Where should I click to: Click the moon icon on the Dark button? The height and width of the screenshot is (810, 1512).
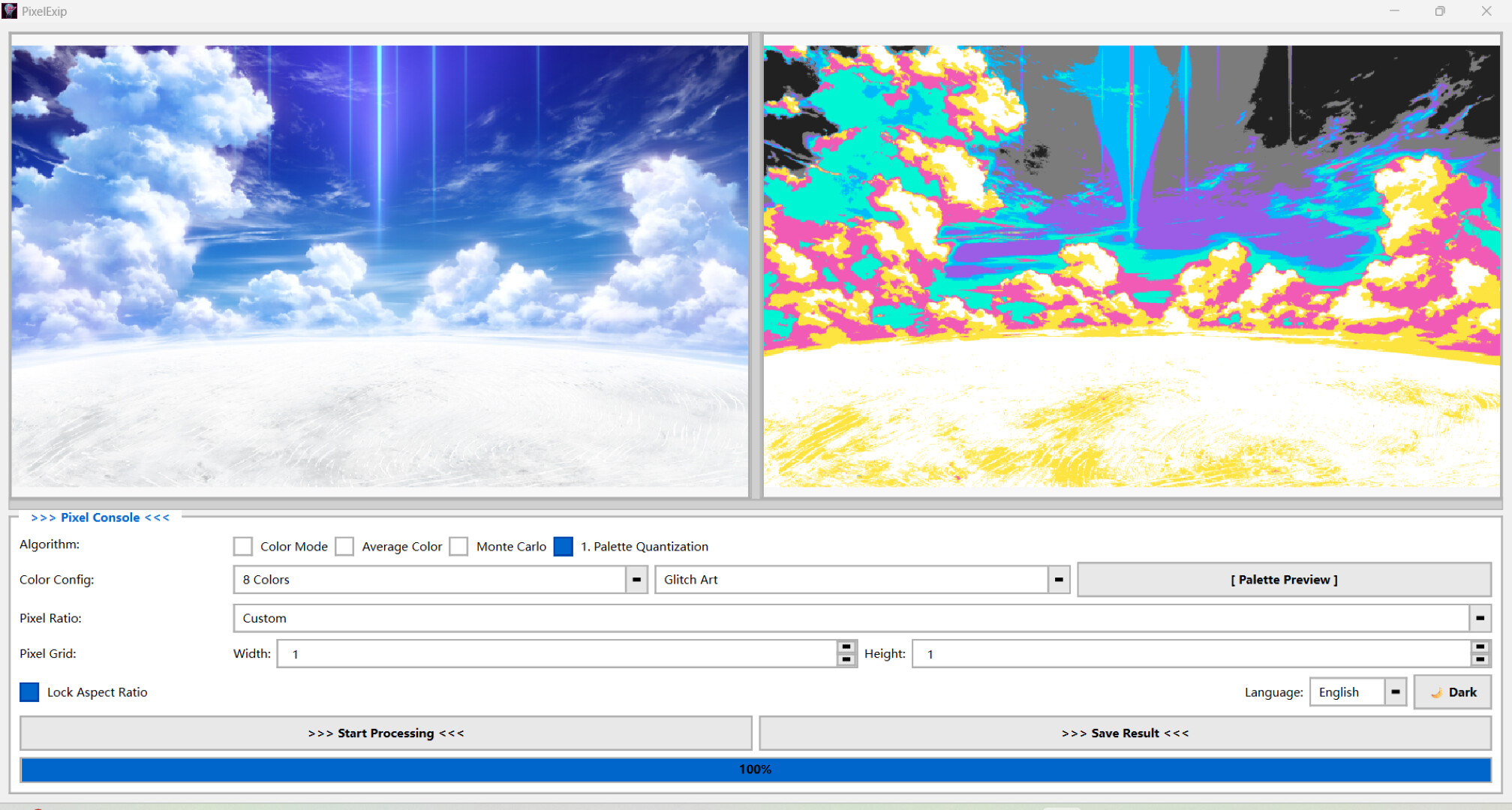click(x=1438, y=691)
